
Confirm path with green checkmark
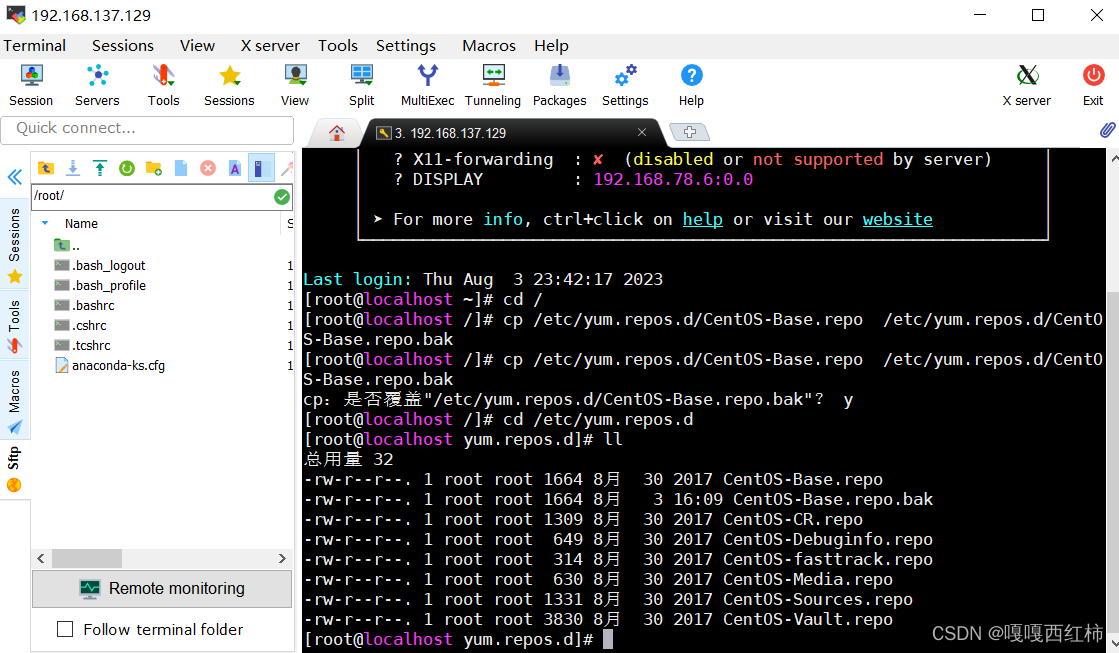(282, 197)
